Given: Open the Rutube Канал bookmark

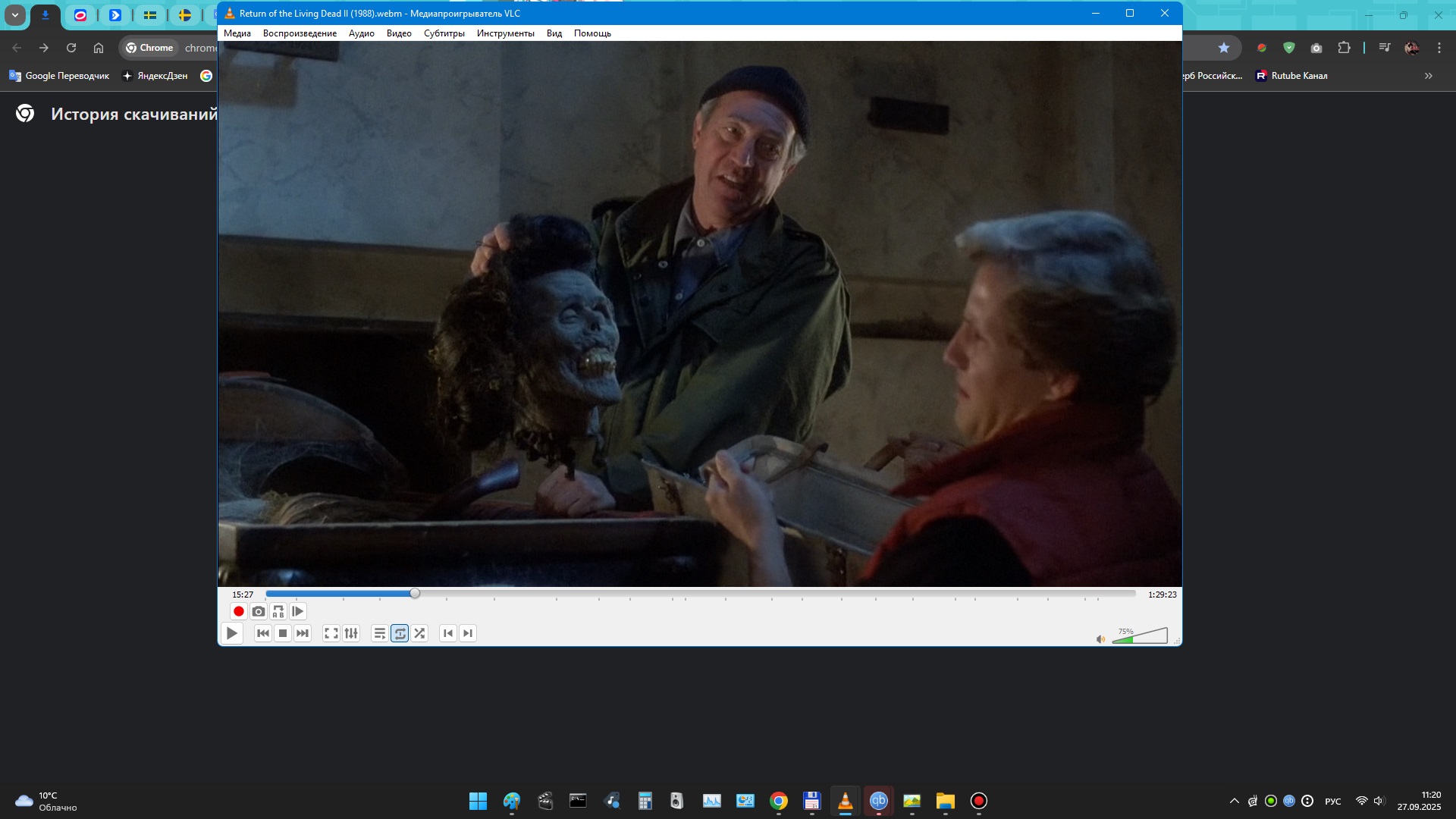Looking at the screenshot, I should pyautogui.click(x=1291, y=76).
